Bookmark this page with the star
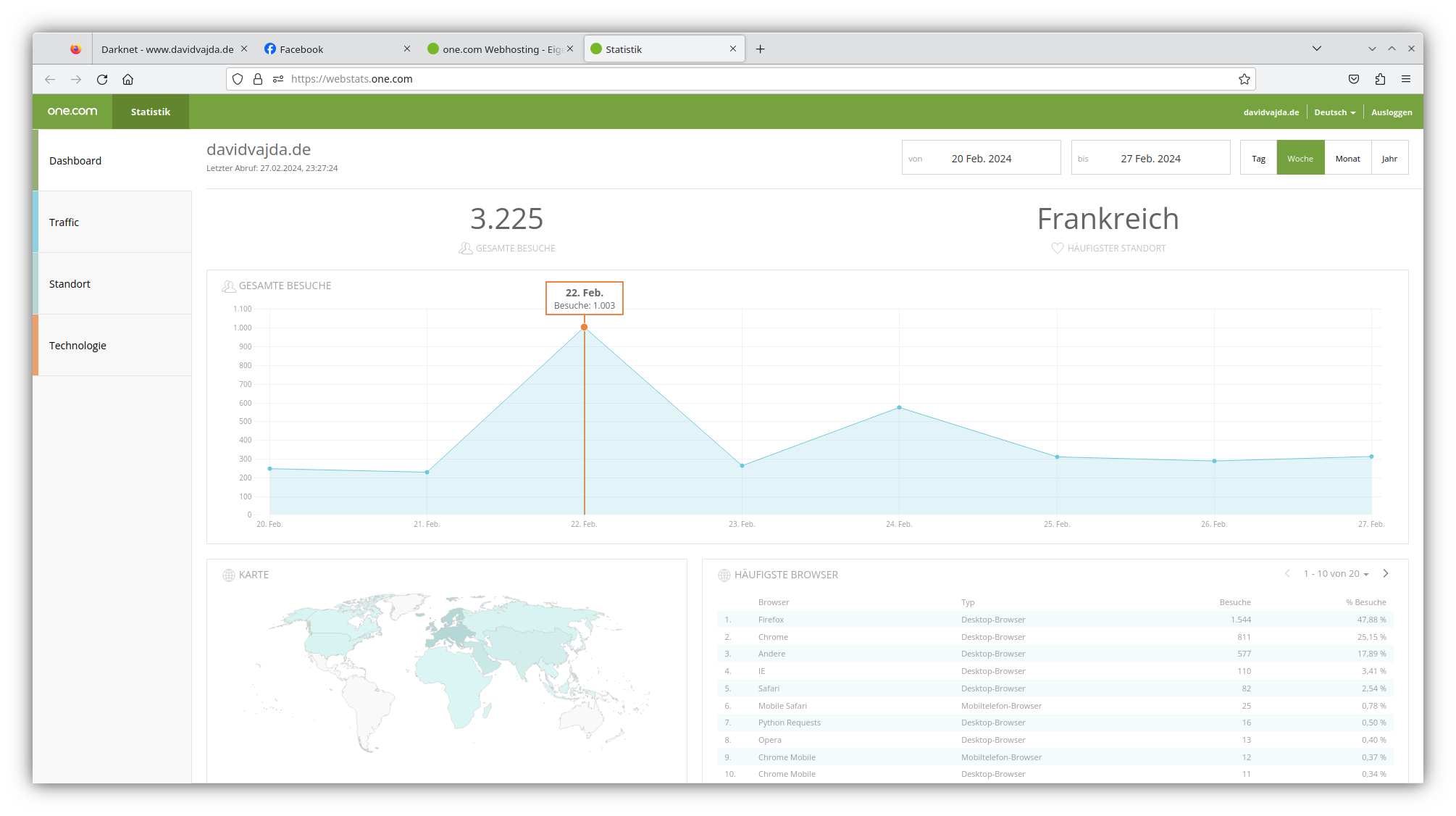 pos(1244,79)
